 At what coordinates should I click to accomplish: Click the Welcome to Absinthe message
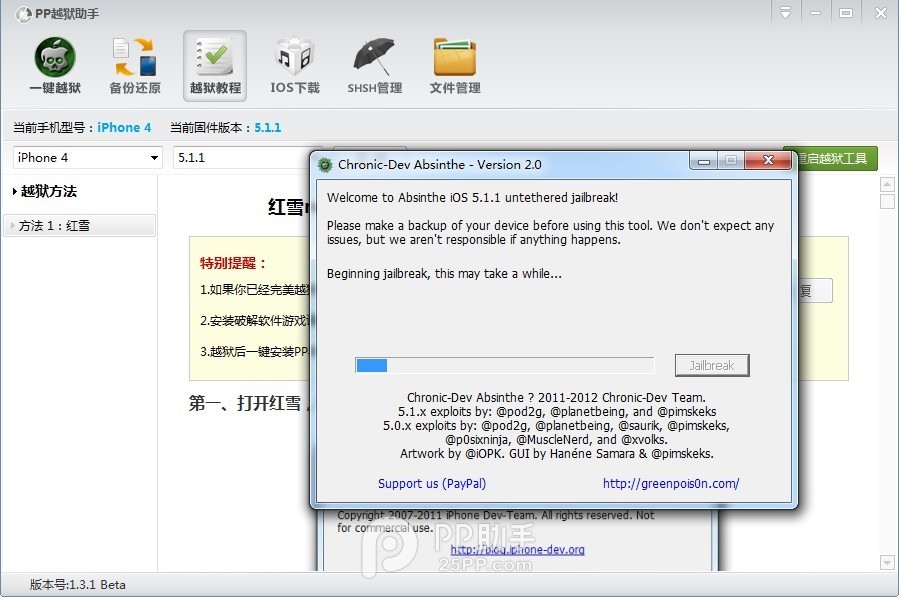(472, 197)
